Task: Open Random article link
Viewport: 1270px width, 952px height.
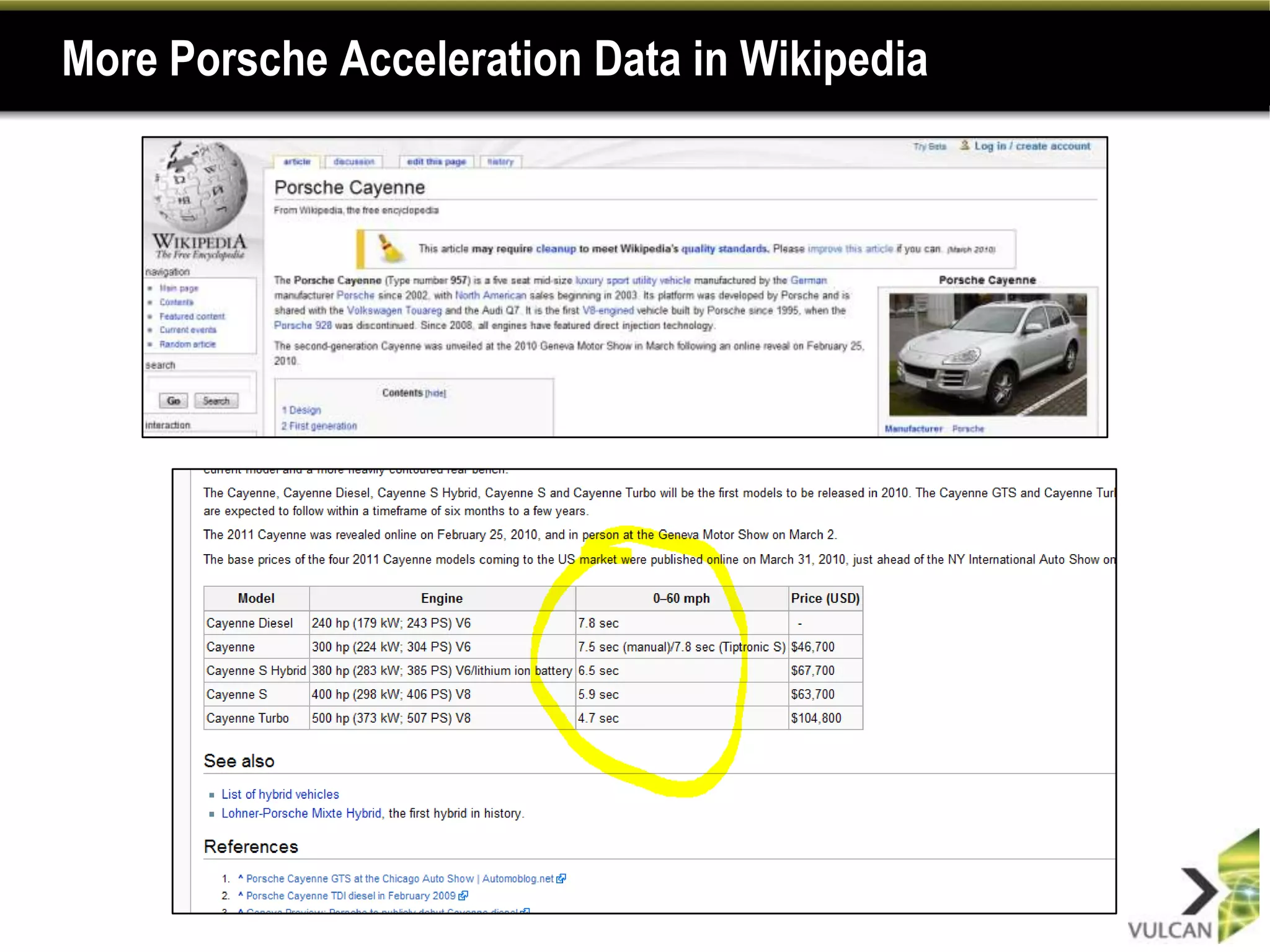Action: (188, 344)
